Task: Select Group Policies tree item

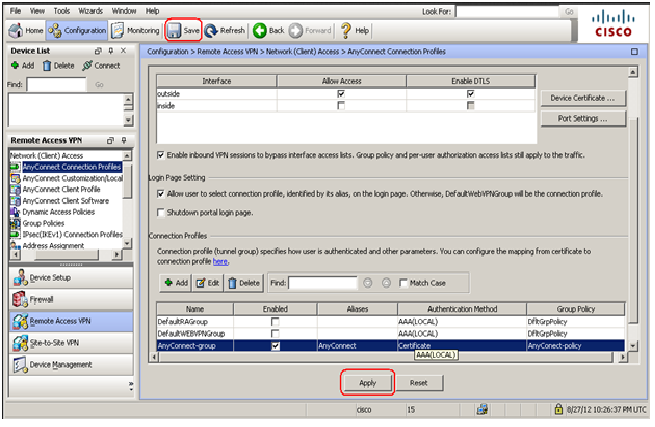Action: click(43, 223)
